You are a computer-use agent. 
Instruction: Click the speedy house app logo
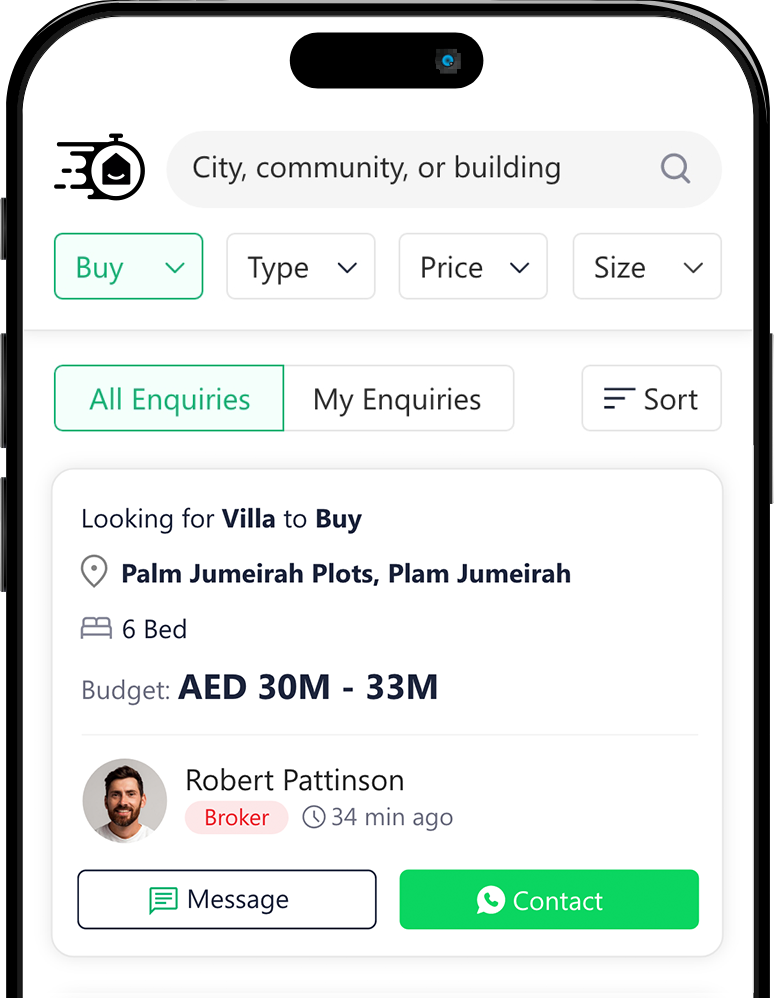(x=101, y=168)
